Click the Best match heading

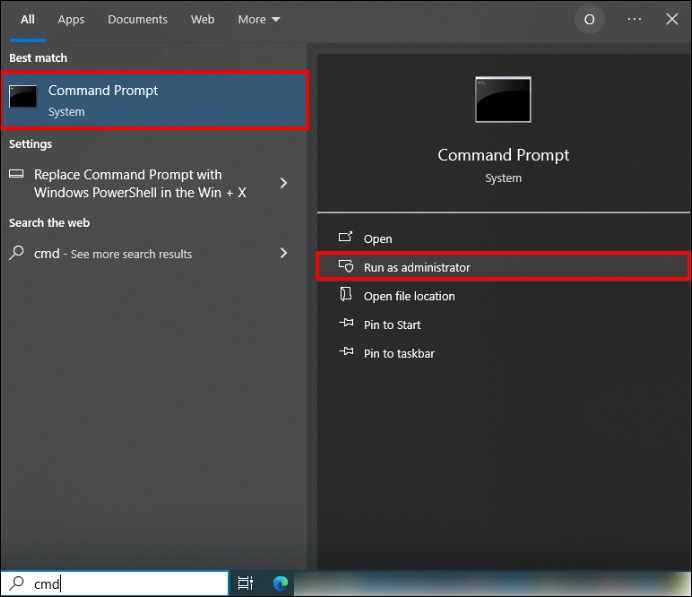pos(38,58)
